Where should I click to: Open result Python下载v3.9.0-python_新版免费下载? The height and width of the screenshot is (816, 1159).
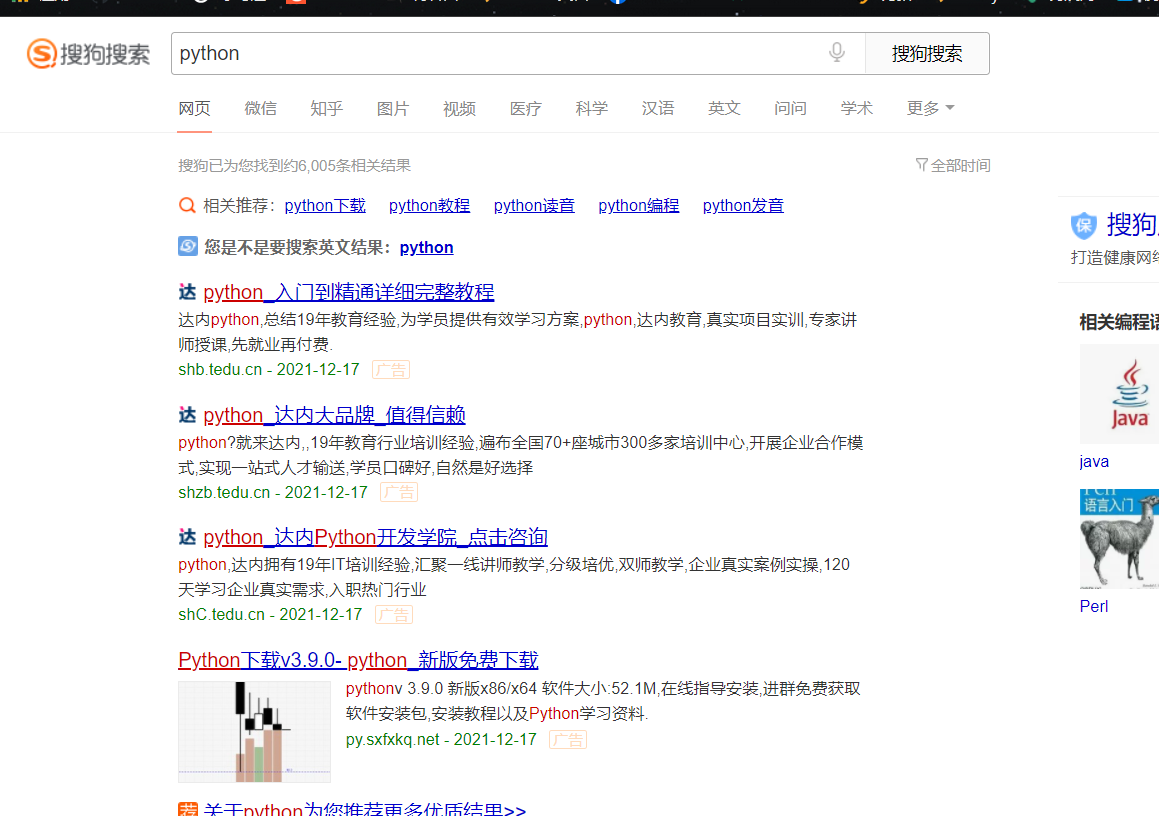tap(358, 660)
